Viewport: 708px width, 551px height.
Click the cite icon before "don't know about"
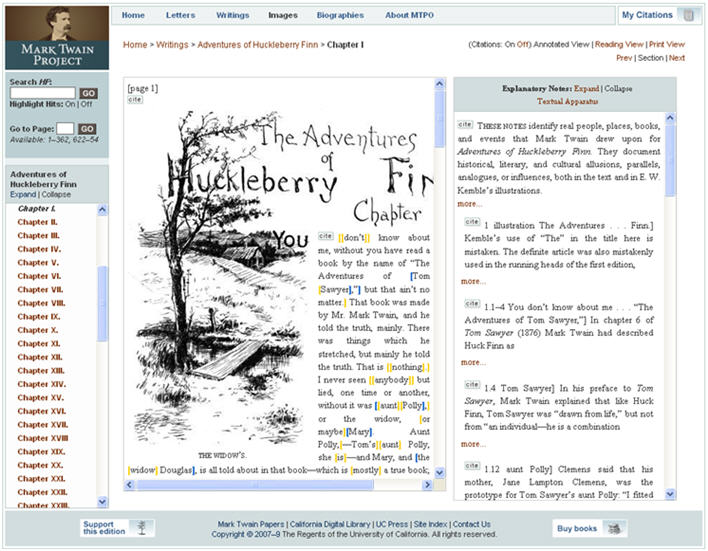tap(326, 236)
